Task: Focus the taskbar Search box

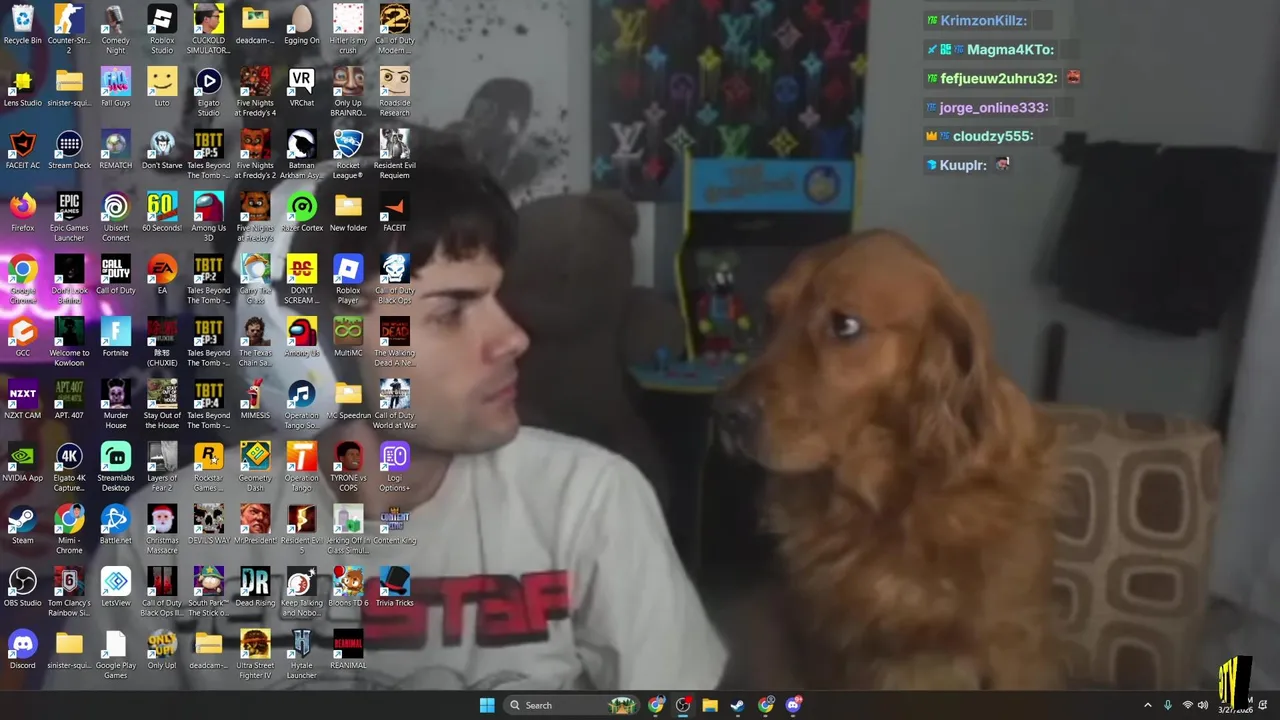Action: (x=573, y=705)
